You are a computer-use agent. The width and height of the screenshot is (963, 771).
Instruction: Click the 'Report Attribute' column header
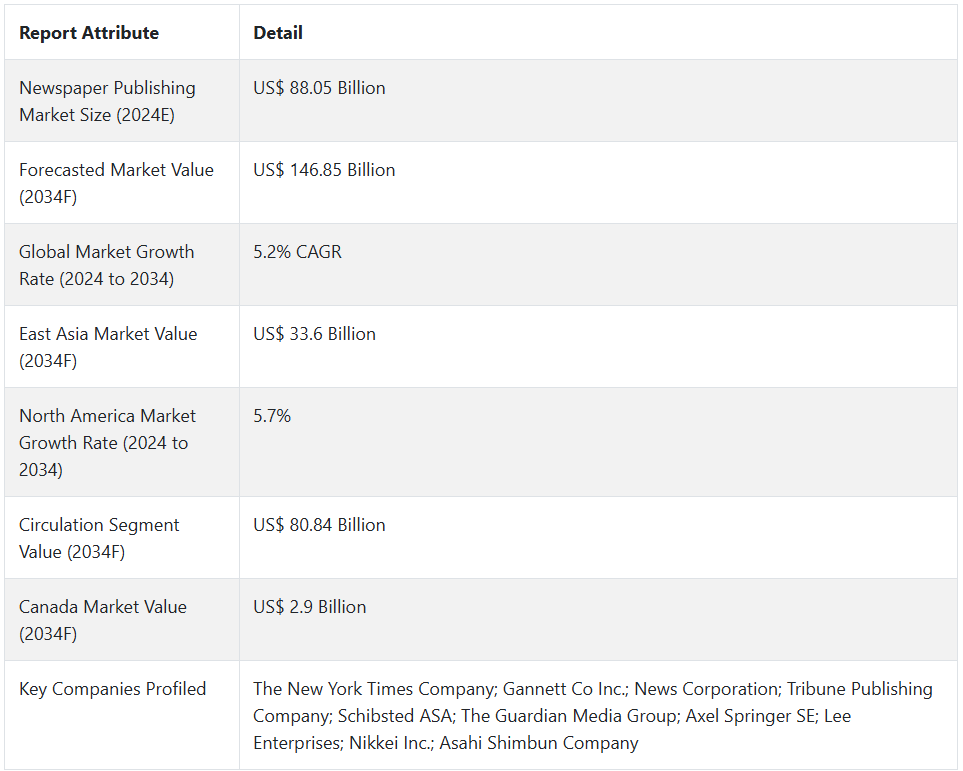[89, 33]
